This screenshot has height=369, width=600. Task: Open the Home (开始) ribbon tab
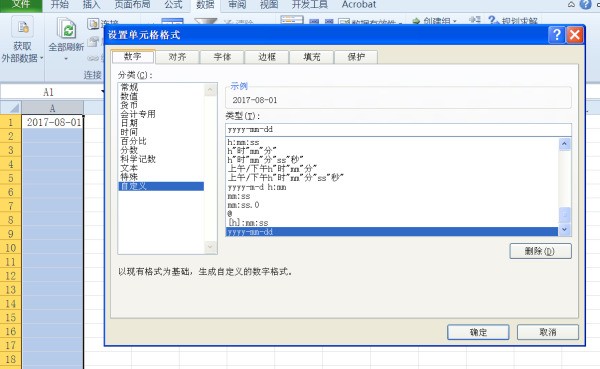click(60, 5)
